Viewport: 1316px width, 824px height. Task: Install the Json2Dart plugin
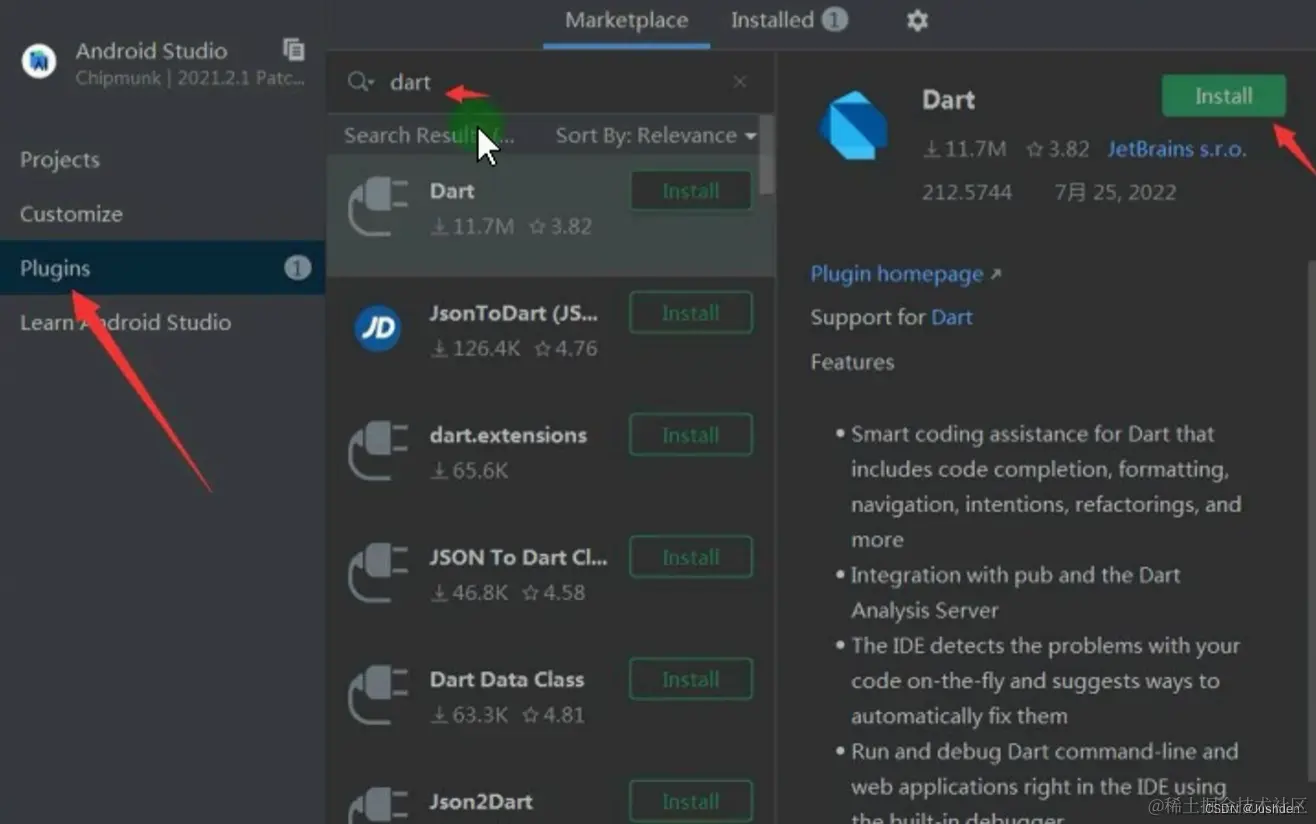click(691, 801)
